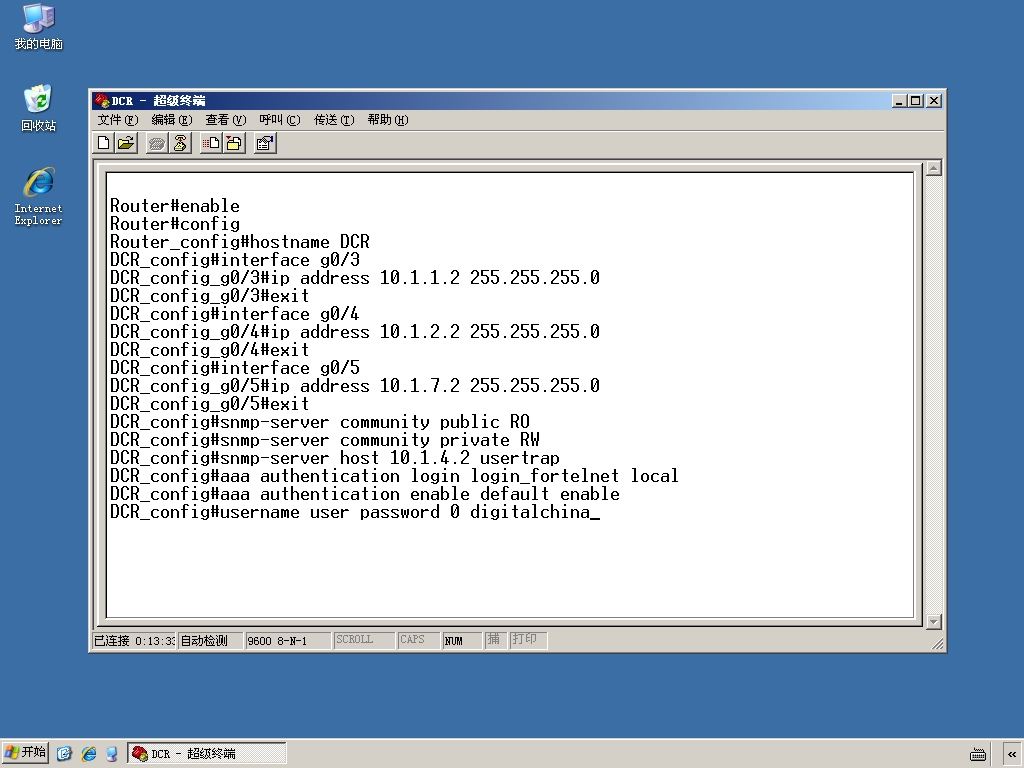Image resolution: width=1024 pixels, height=768 pixels.
Task: Open the 呼叫(C) menu
Action: click(280, 120)
